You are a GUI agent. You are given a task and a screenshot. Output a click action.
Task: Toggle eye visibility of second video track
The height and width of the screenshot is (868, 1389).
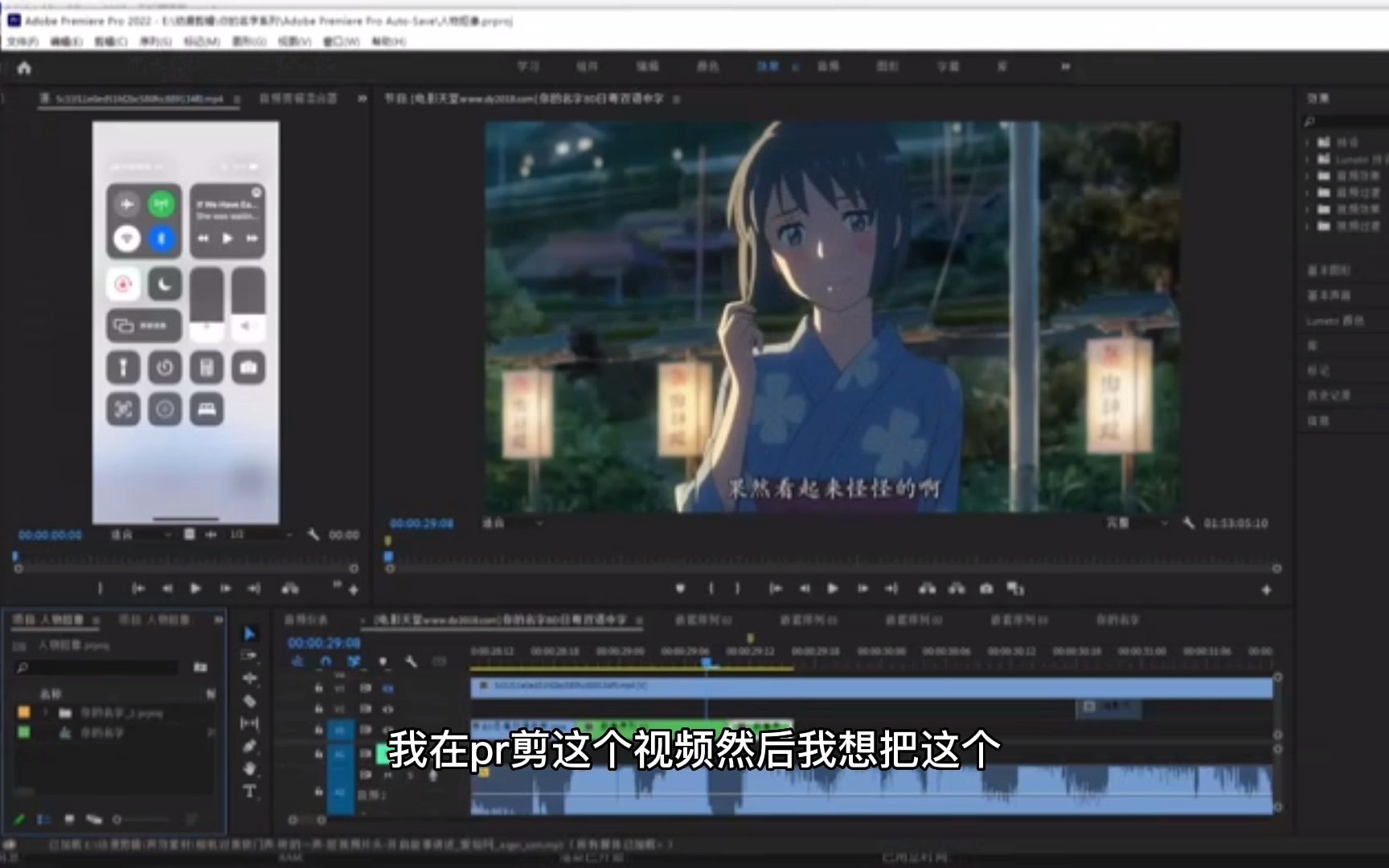(388, 710)
